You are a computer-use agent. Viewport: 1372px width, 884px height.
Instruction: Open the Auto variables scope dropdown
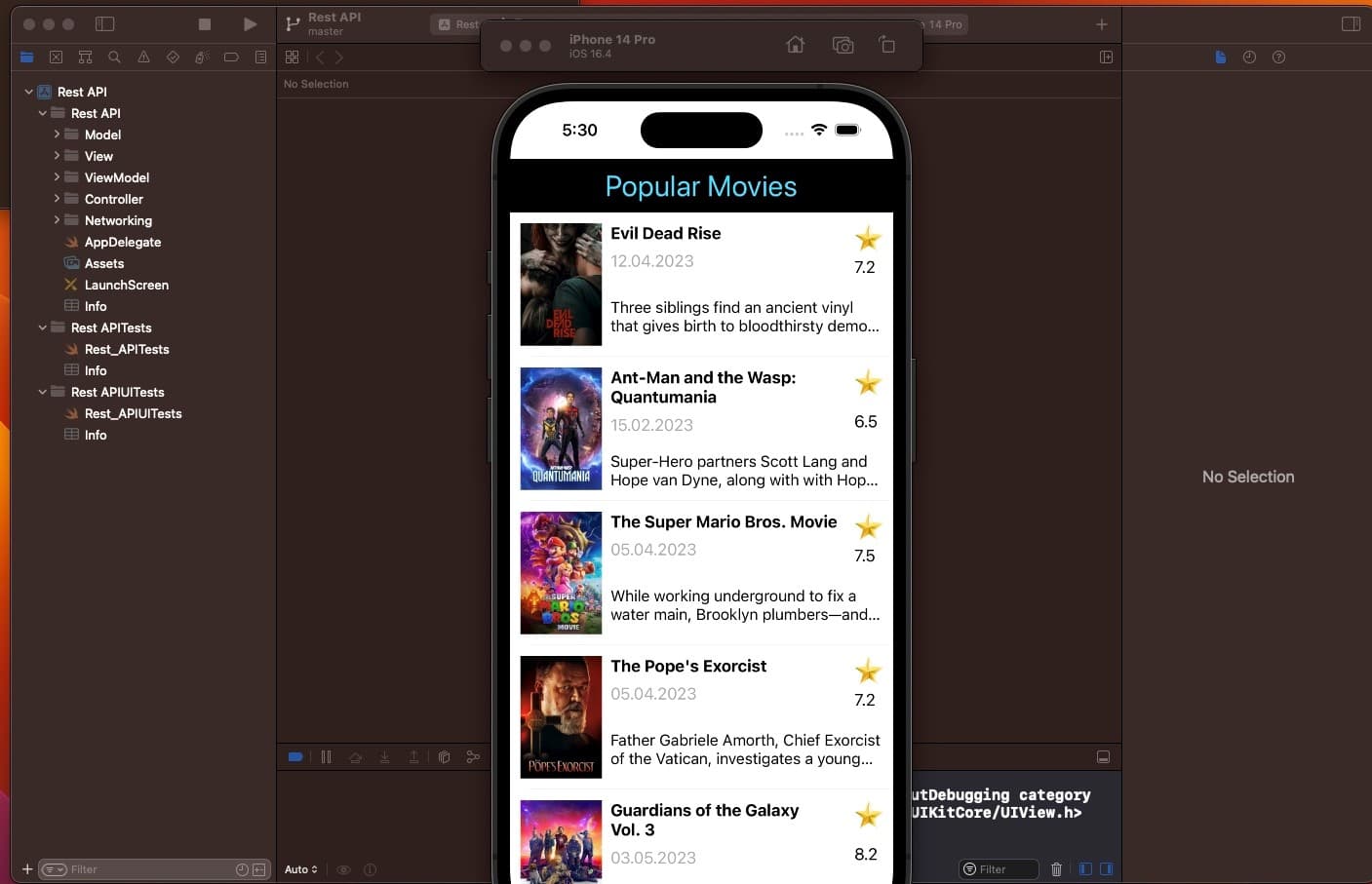tap(301, 869)
